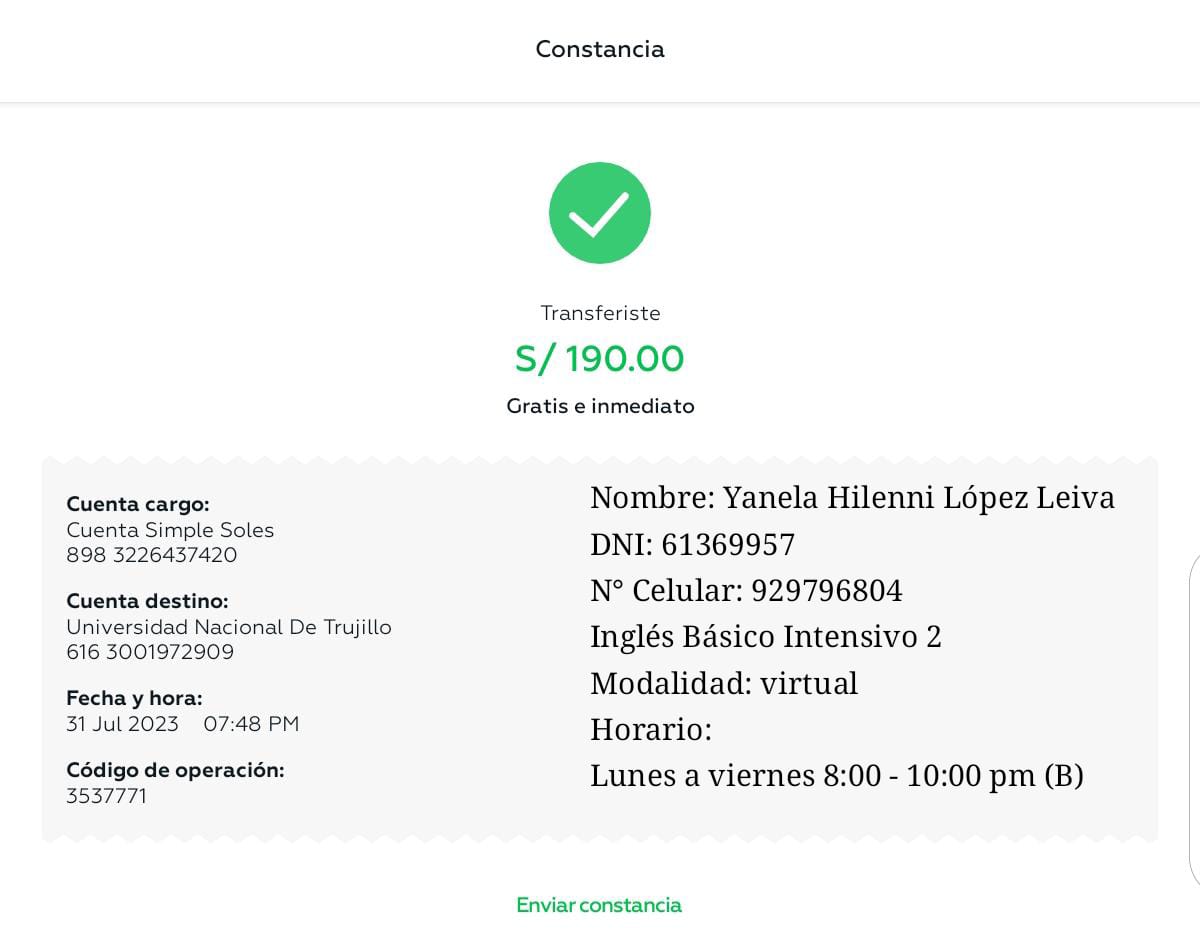
Task: Click the Inglés Básico Intensivo 2 text
Action: click(766, 637)
